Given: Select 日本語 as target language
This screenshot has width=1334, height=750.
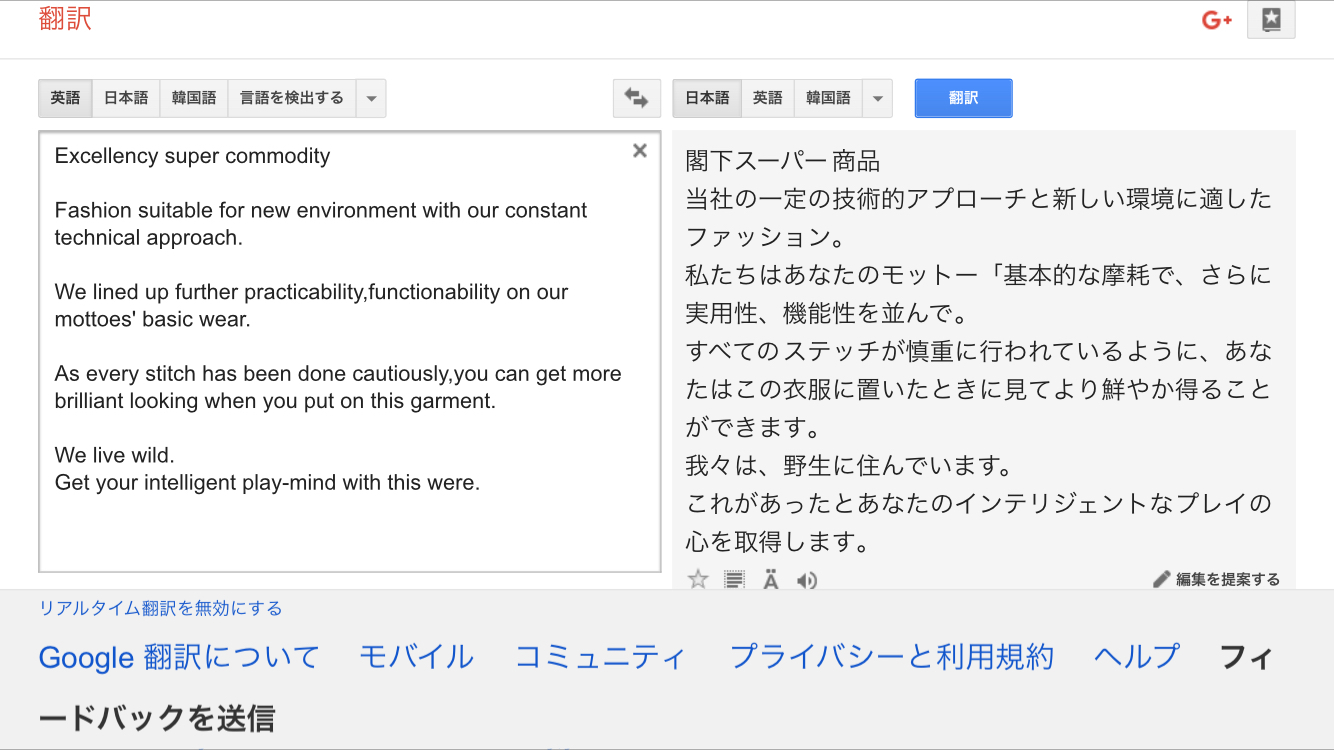Looking at the screenshot, I should pos(707,98).
